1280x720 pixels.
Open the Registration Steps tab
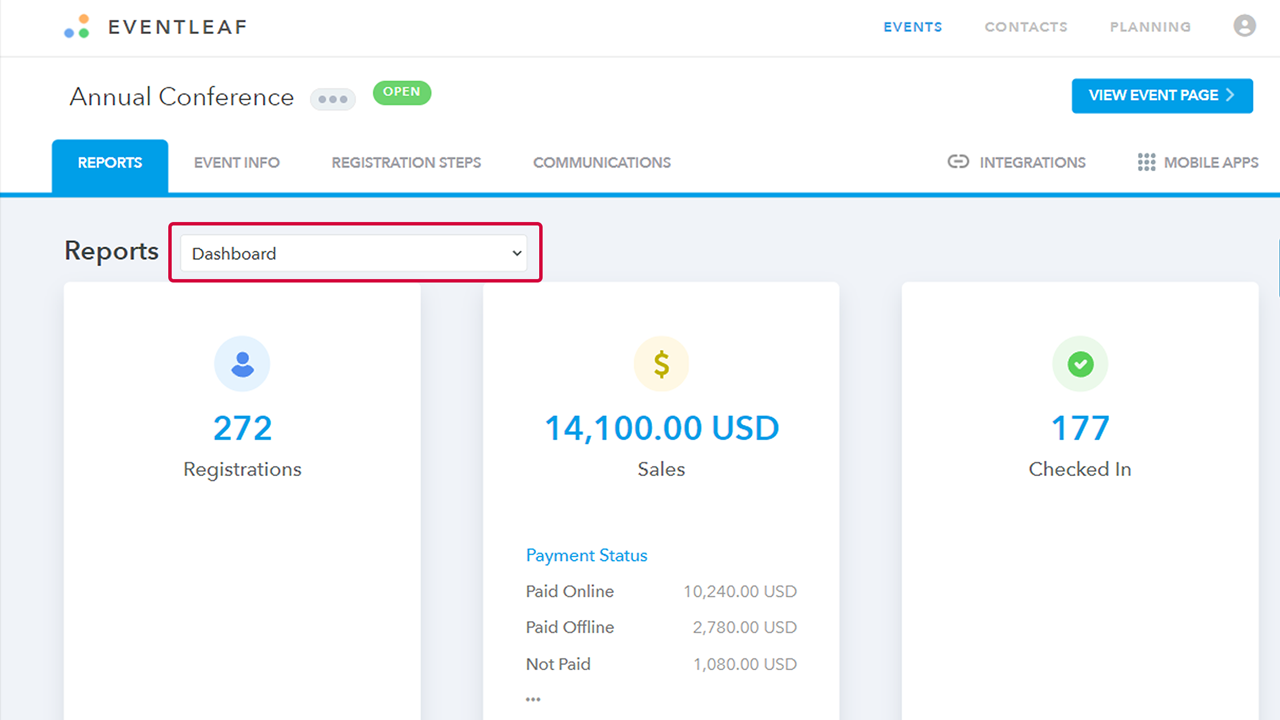406,162
